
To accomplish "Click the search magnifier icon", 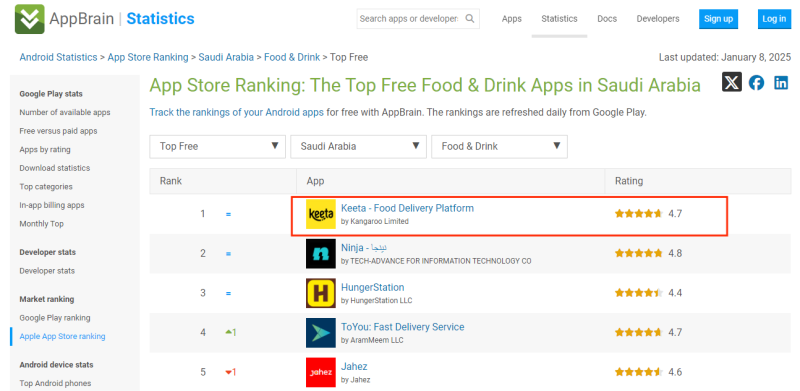I will click(x=470, y=19).
